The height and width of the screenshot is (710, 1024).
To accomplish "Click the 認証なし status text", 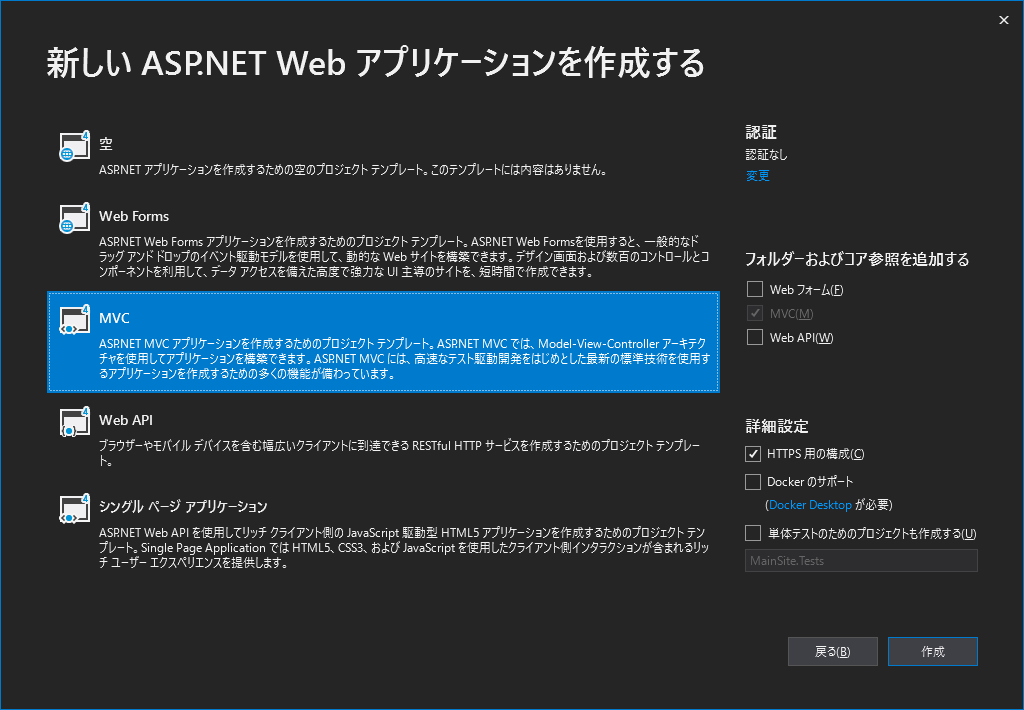I will (767, 155).
